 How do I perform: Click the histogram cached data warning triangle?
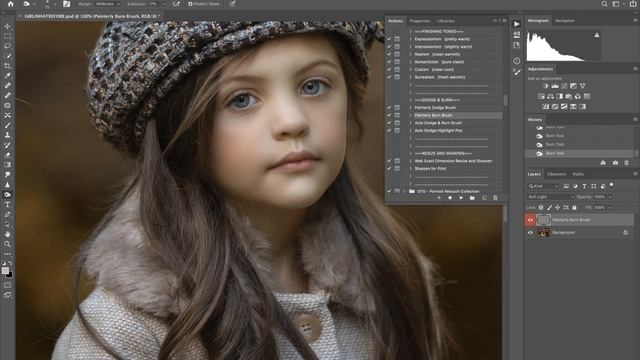click(x=597, y=36)
